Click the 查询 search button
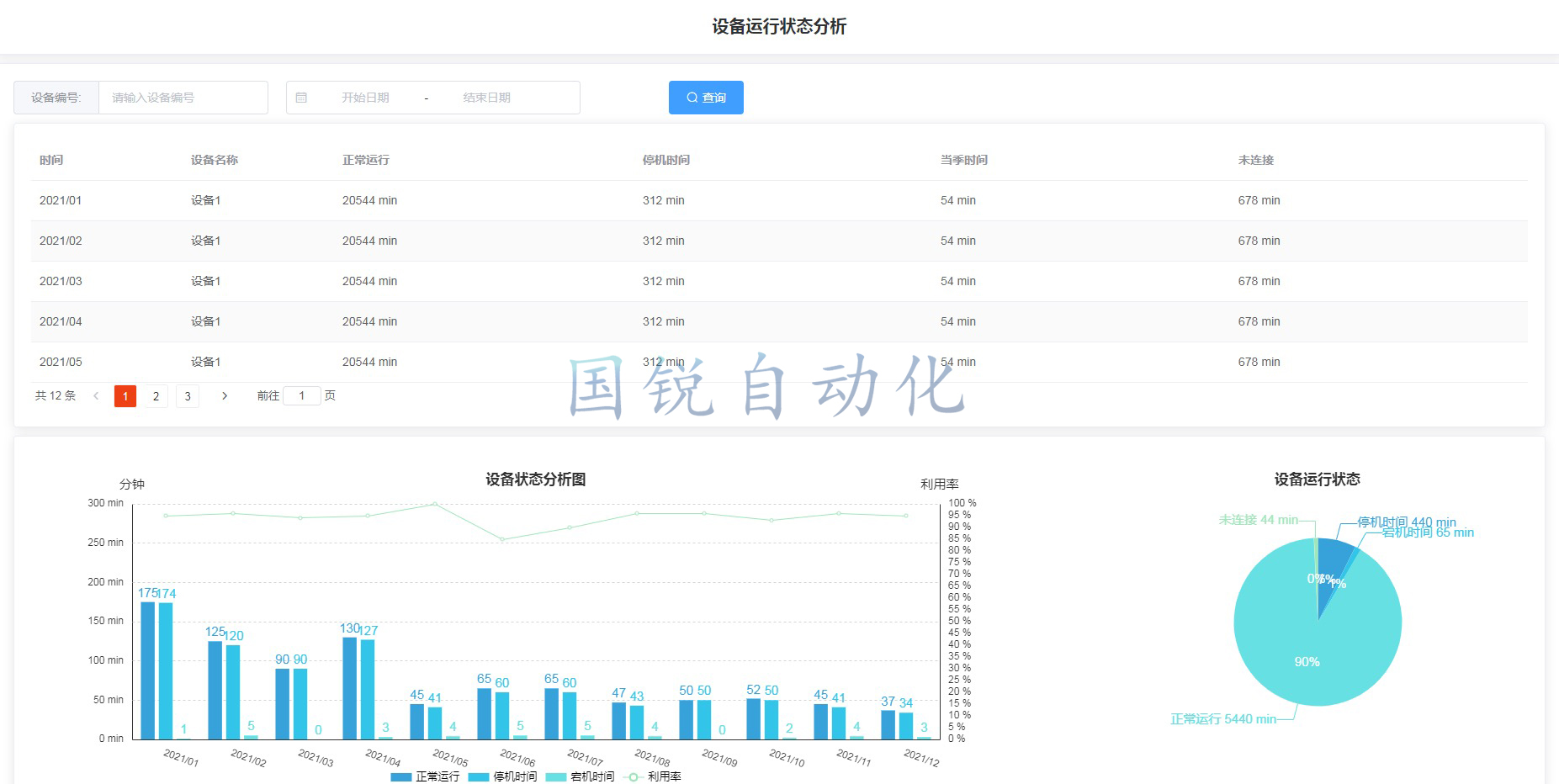1559x784 pixels. pyautogui.click(x=706, y=98)
